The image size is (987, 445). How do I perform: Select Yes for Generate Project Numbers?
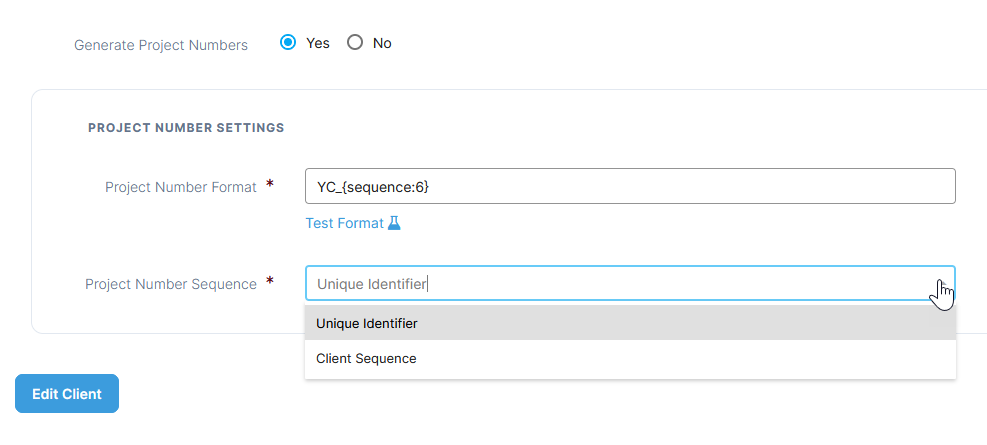(288, 43)
